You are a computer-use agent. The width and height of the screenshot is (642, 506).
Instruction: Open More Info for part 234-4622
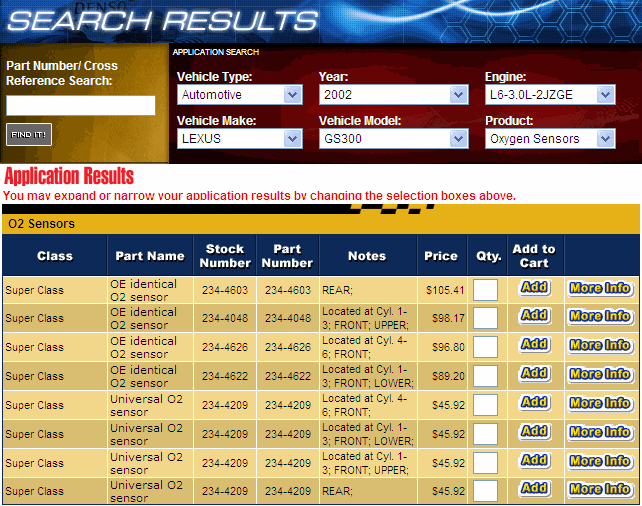pos(599,374)
